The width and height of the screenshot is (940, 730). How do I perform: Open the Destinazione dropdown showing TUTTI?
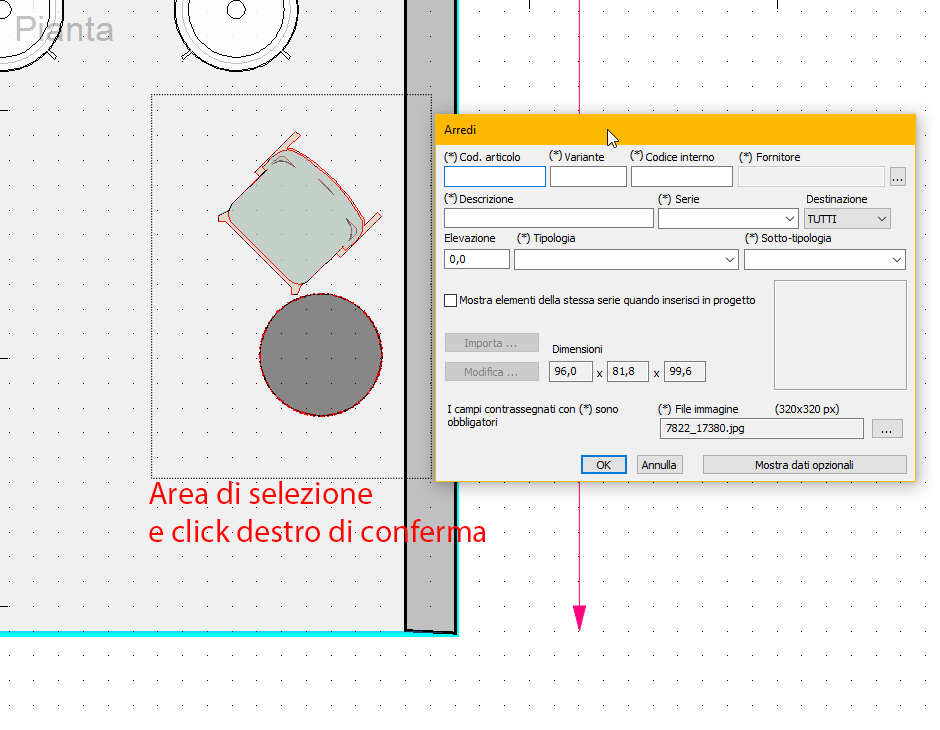click(846, 219)
